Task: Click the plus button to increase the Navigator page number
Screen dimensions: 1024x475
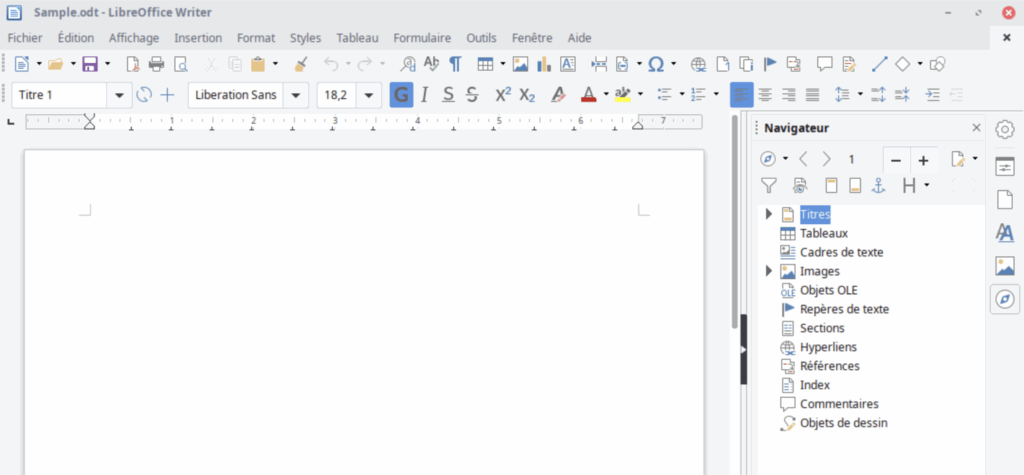Action: (x=923, y=160)
